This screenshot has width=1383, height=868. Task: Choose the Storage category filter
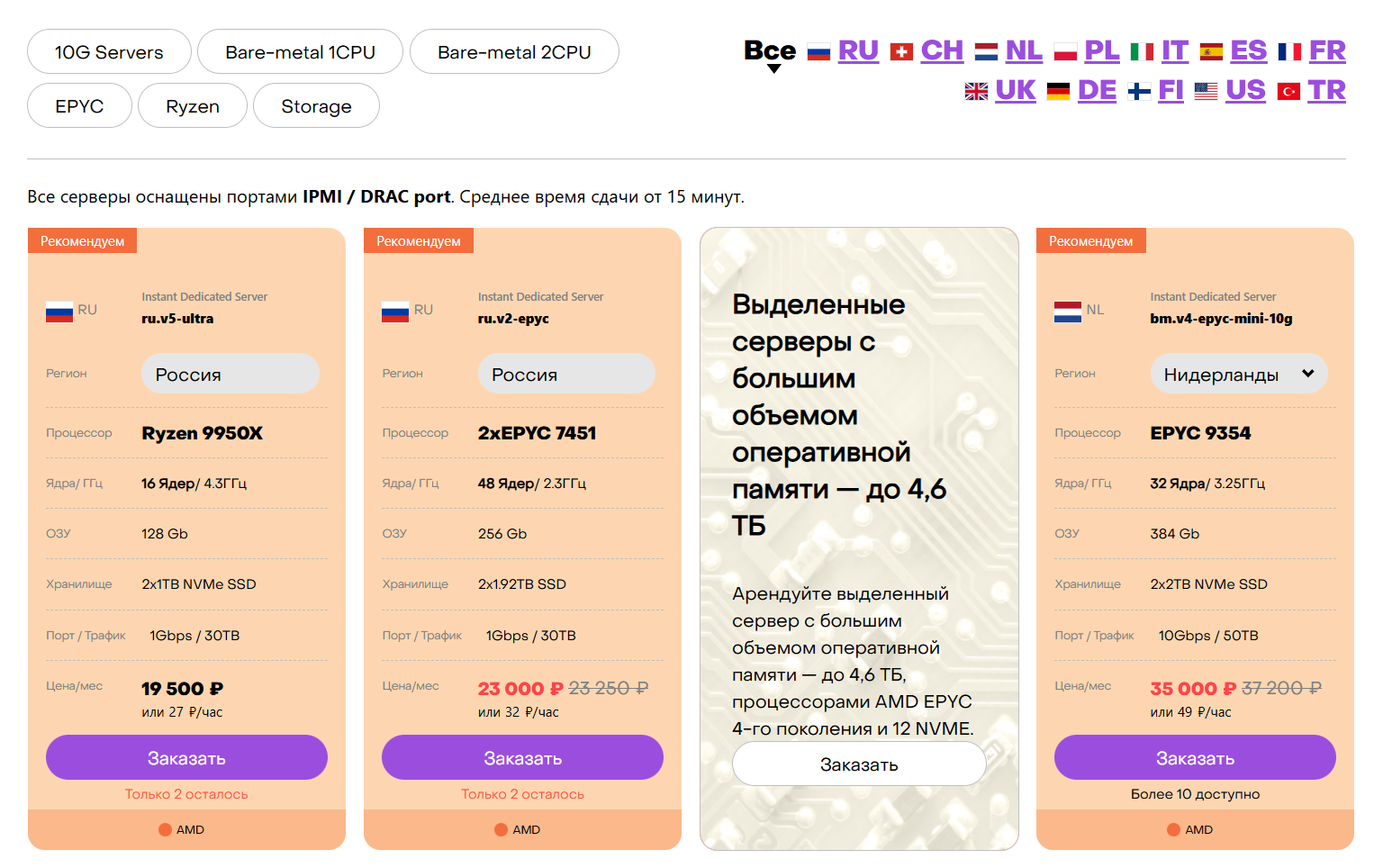coord(316,106)
